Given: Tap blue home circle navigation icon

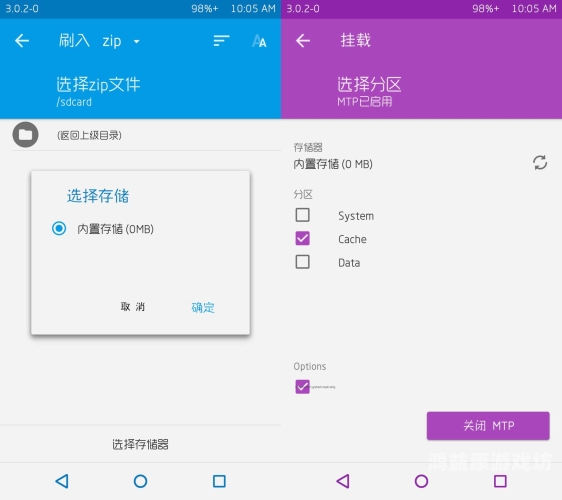Looking at the screenshot, I should pyautogui.click(x=140, y=481).
